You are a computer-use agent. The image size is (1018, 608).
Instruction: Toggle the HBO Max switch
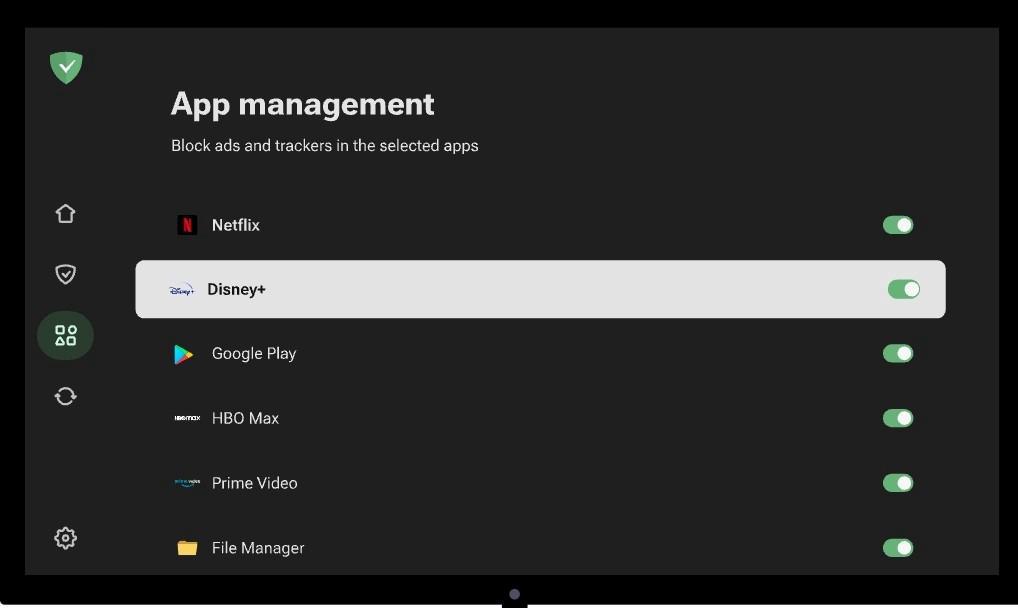897,418
